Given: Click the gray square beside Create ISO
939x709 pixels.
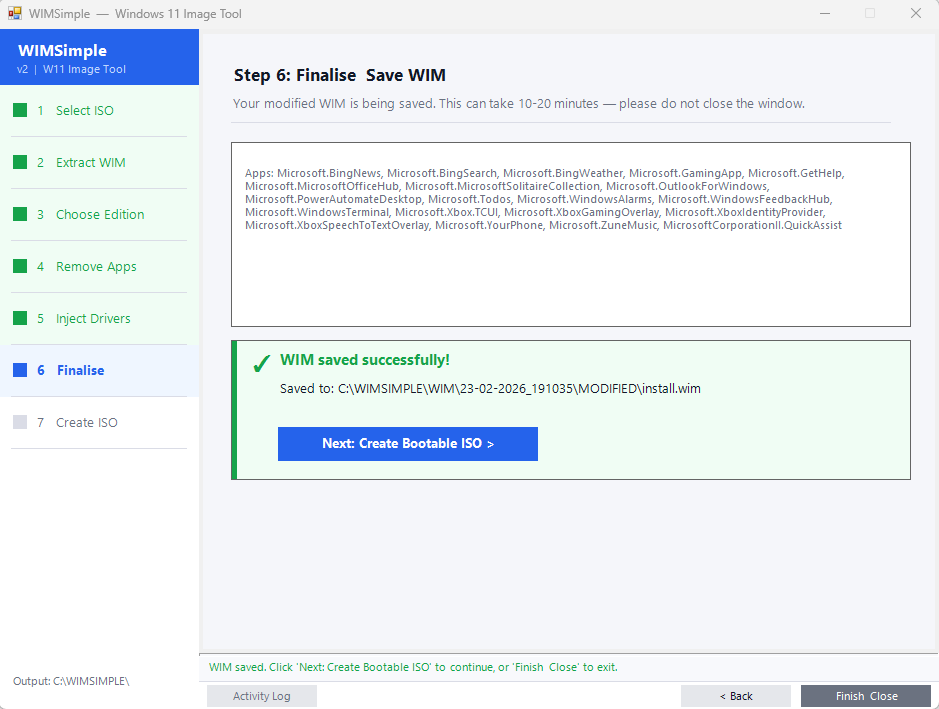Looking at the screenshot, I should pyautogui.click(x=20, y=423).
